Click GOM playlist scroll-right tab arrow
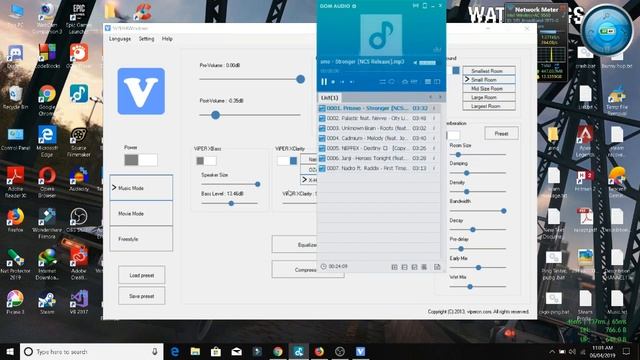The height and width of the screenshot is (360, 640). (440, 97)
